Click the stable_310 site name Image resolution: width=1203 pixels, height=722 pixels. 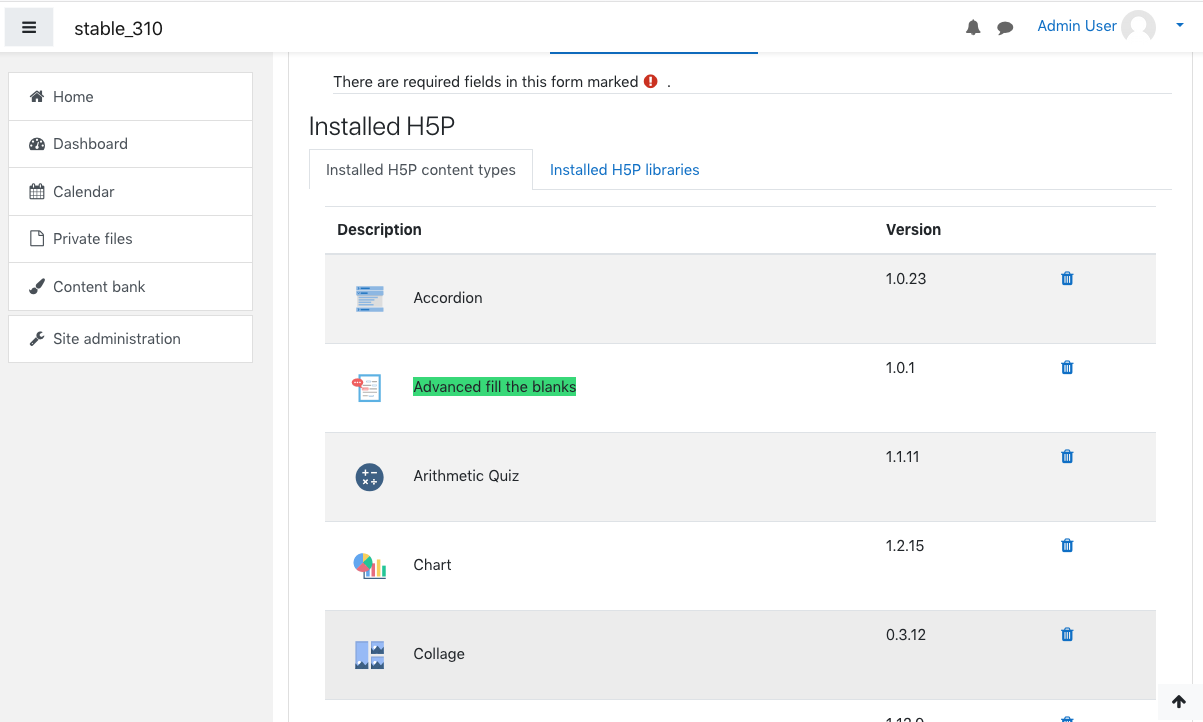point(118,28)
